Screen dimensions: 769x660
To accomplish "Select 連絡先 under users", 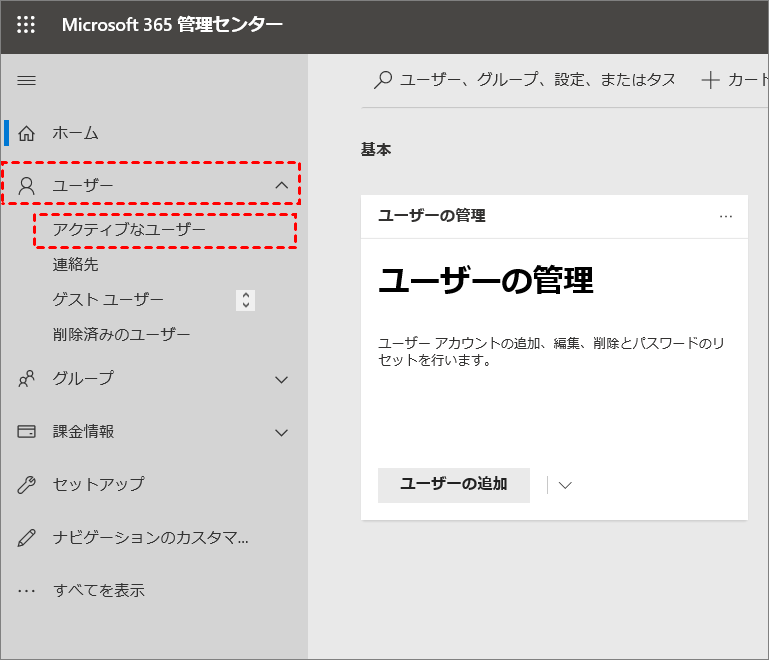I will click(76, 265).
